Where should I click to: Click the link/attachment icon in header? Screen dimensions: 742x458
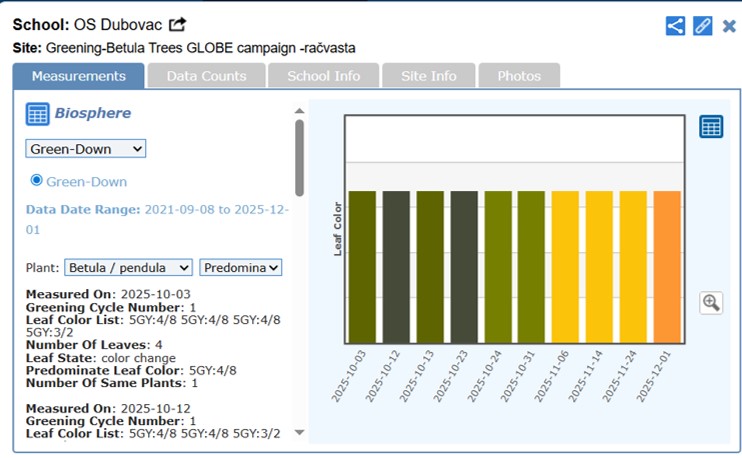point(702,26)
